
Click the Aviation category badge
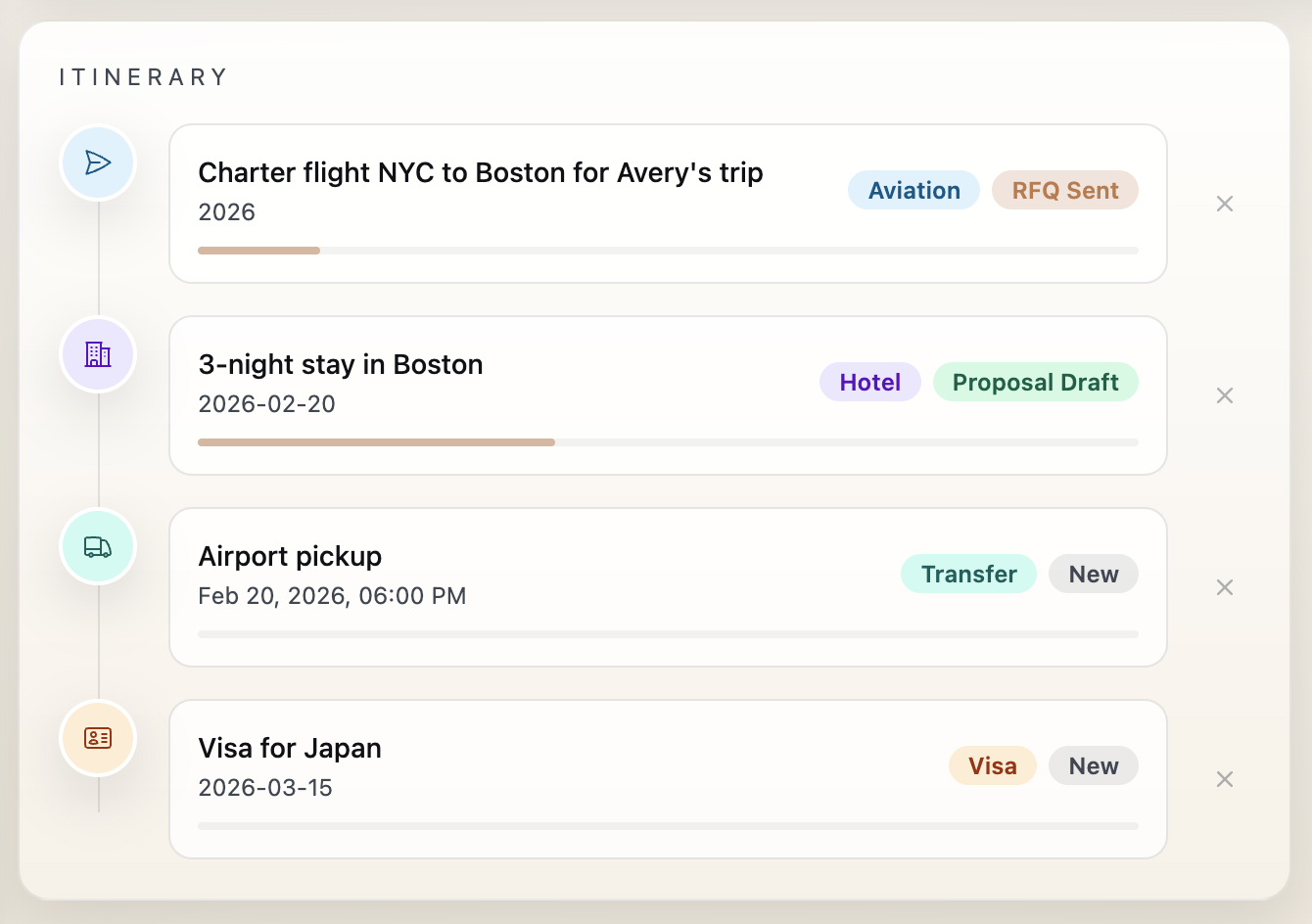pyautogui.click(x=914, y=190)
